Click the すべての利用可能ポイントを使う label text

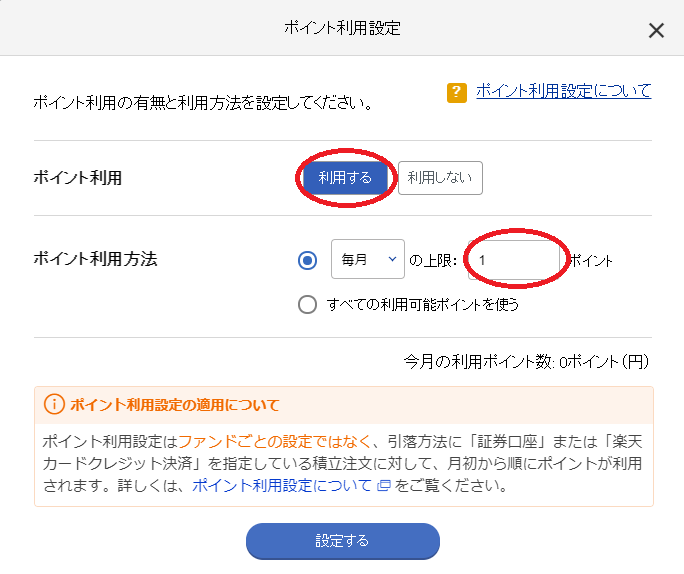coord(423,304)
